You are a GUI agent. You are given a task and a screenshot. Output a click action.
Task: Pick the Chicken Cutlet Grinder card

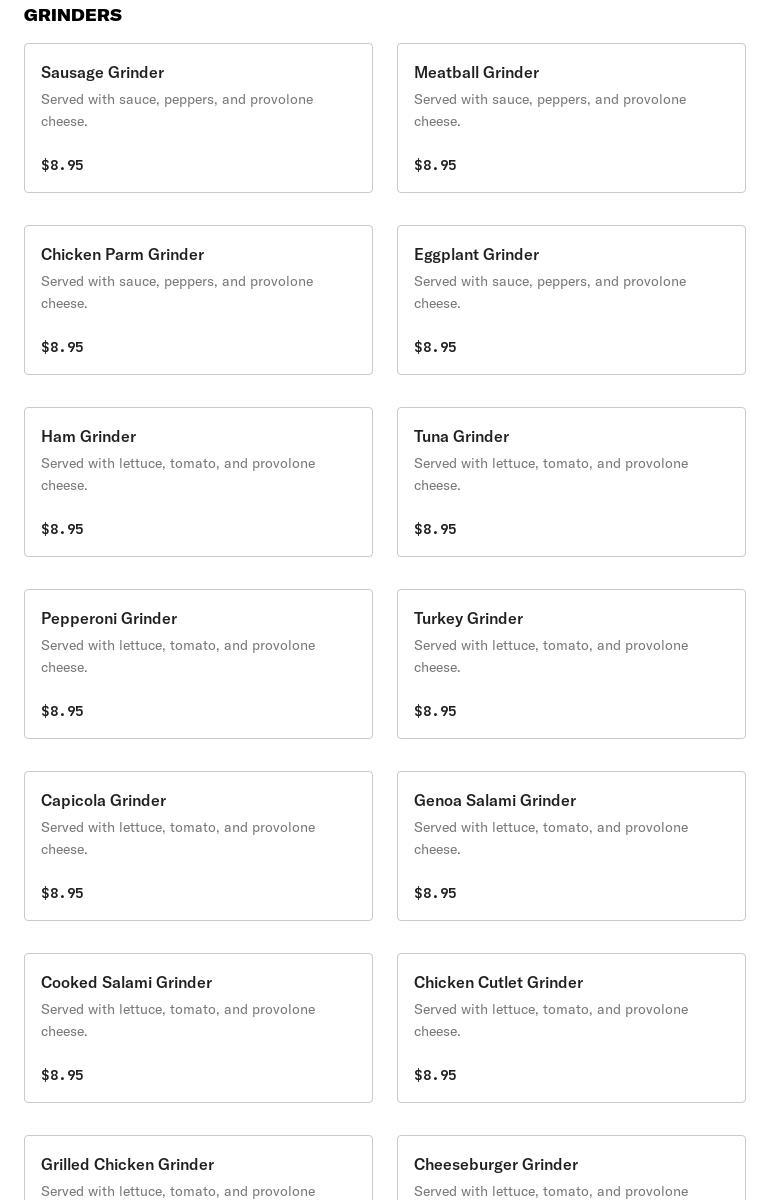click(x=571, y=1028)
